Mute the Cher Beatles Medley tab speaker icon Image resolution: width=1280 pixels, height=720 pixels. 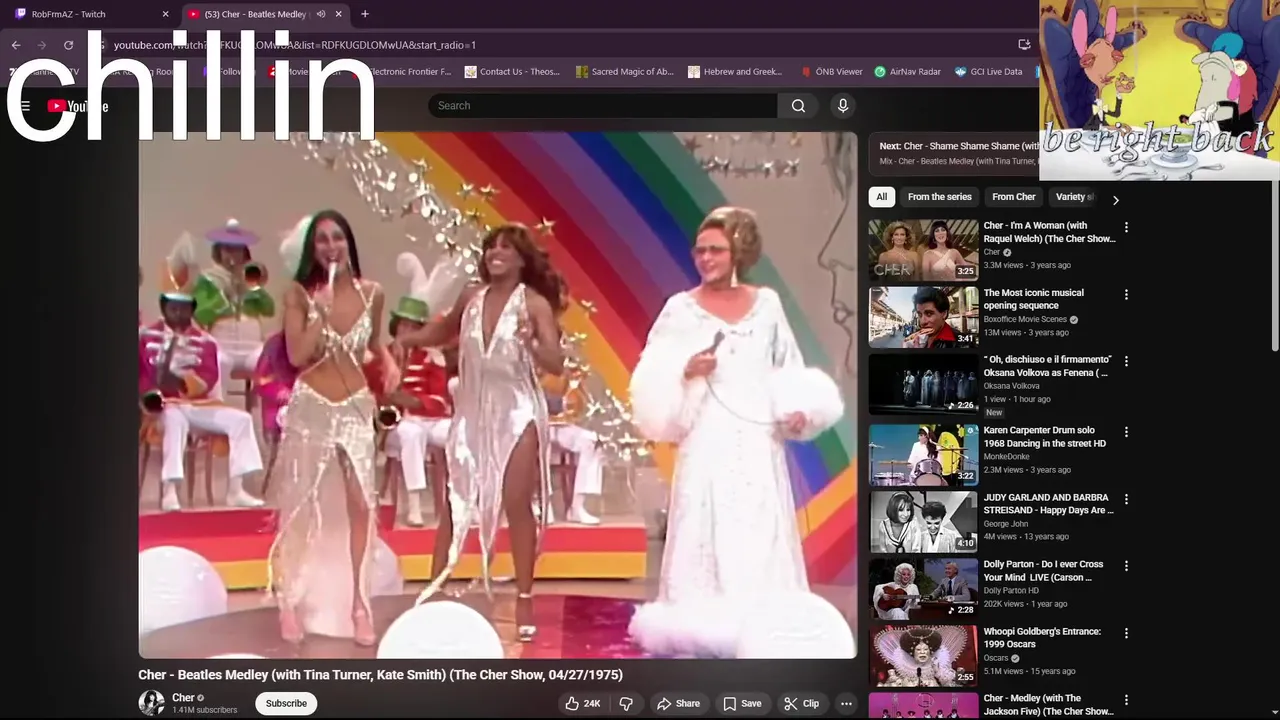click(x=321, y=14)
